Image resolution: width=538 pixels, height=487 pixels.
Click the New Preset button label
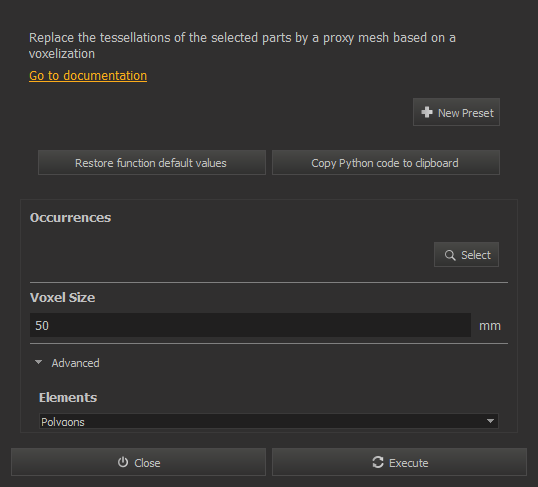coord(466,113)
